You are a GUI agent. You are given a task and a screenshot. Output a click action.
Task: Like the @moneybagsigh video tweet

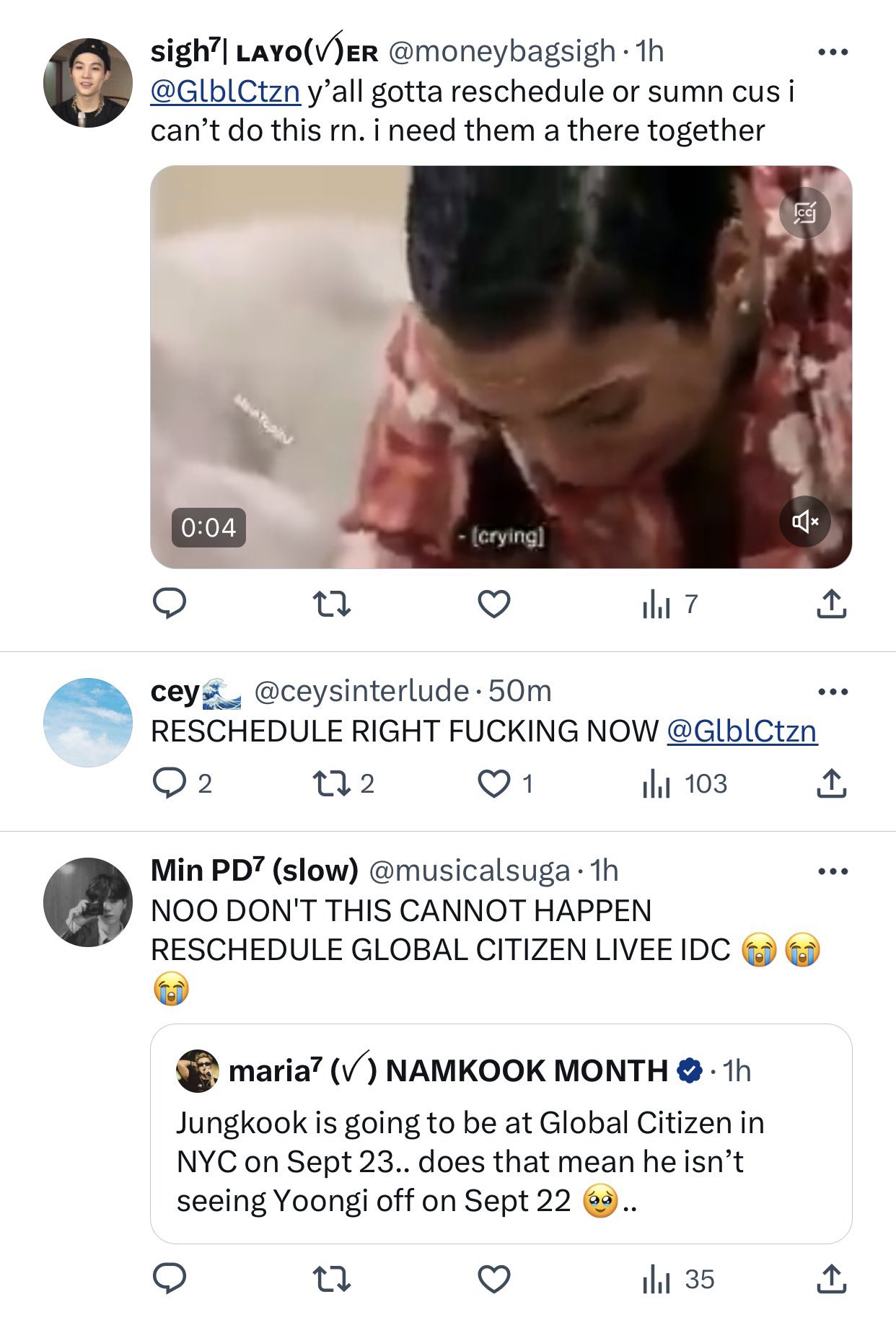coord(494,604)
